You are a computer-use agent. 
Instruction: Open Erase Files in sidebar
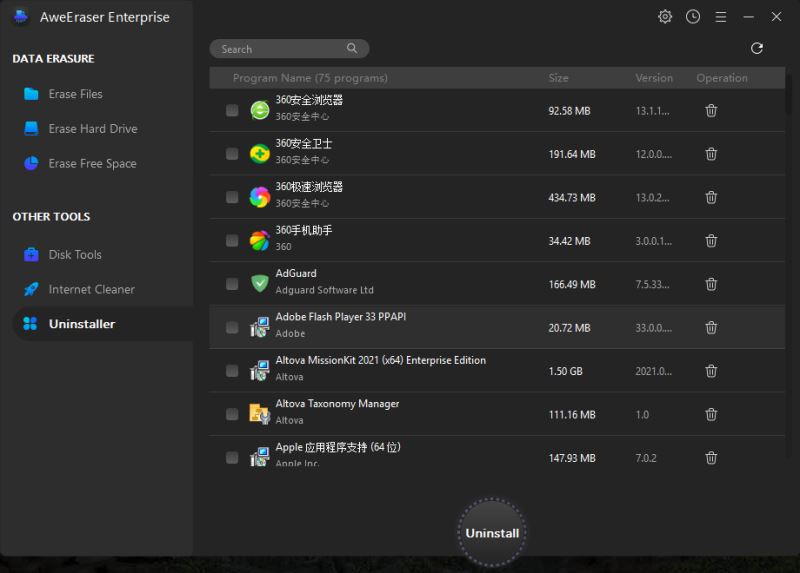click(x=102, y=94)
